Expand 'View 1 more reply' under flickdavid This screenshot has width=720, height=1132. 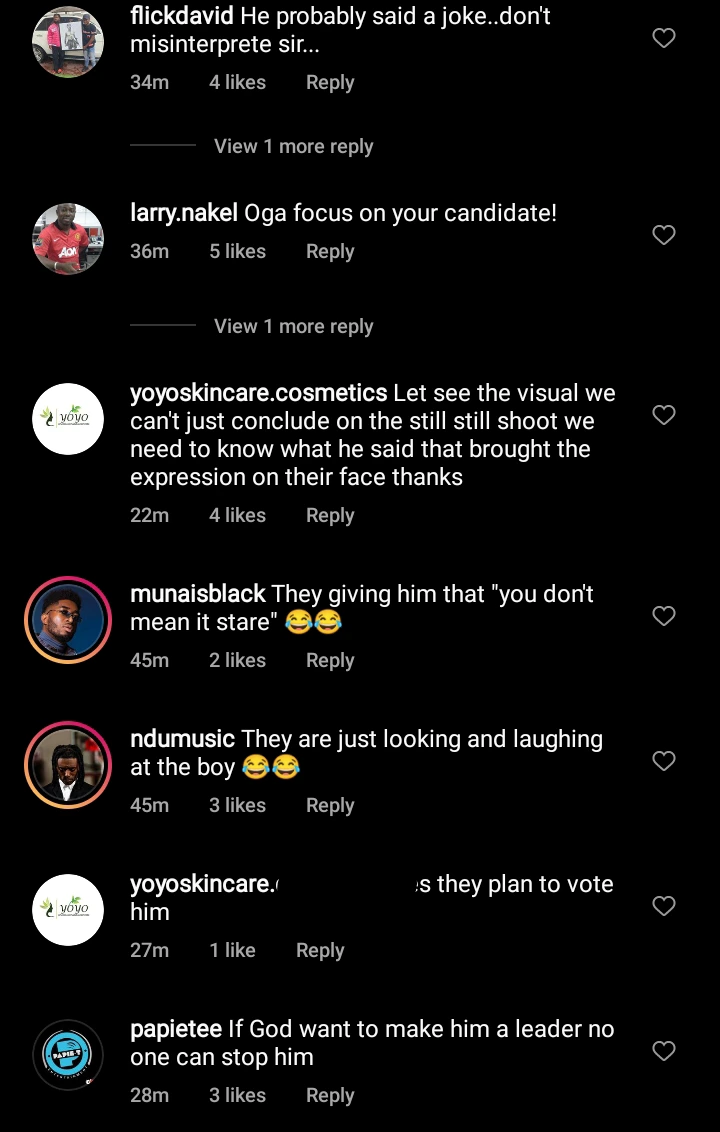pos(293,146)
